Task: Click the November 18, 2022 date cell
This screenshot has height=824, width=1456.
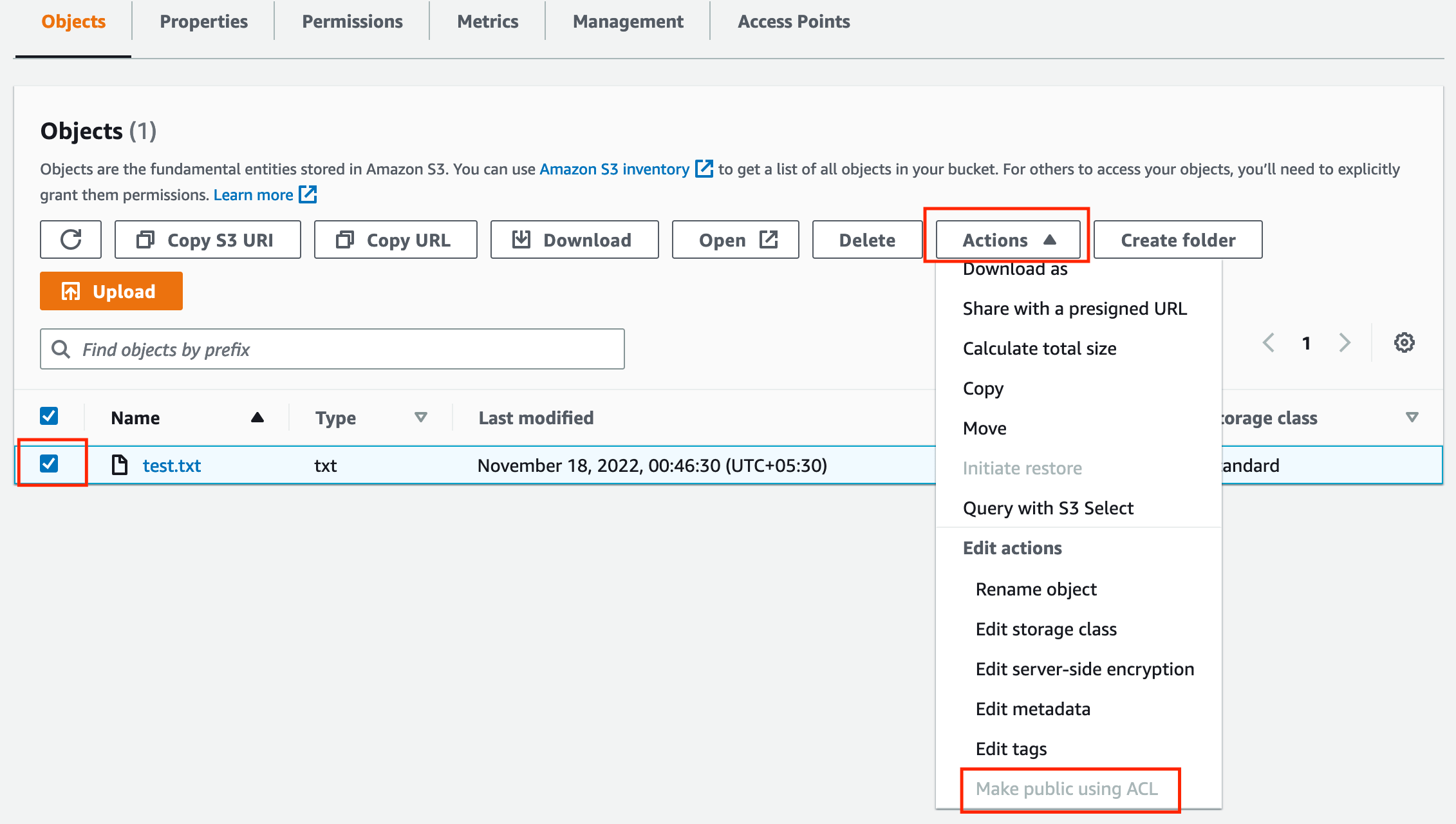Action: tap(652, 465)
